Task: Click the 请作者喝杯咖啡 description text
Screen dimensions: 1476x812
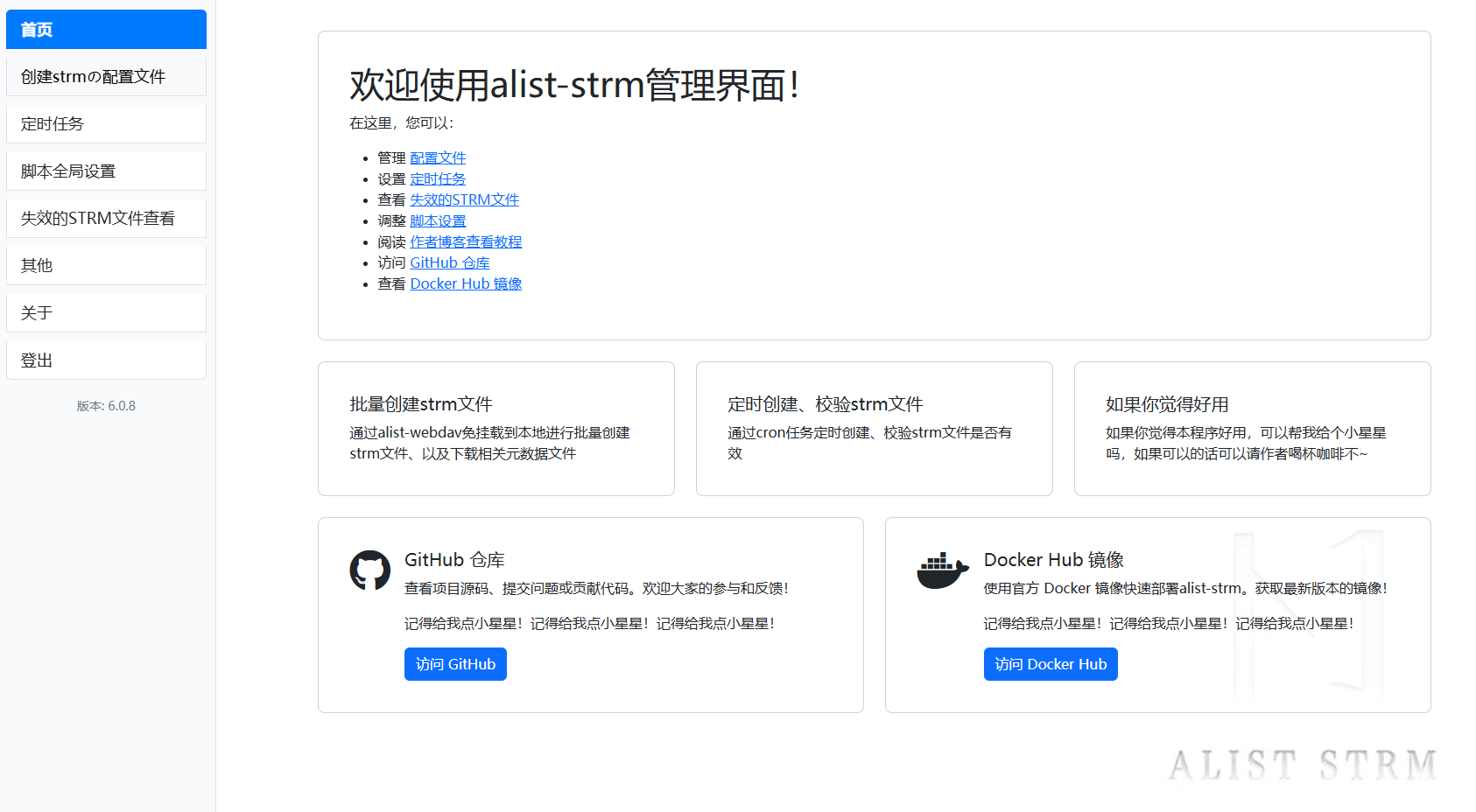Action: (x=1246, y=443)
